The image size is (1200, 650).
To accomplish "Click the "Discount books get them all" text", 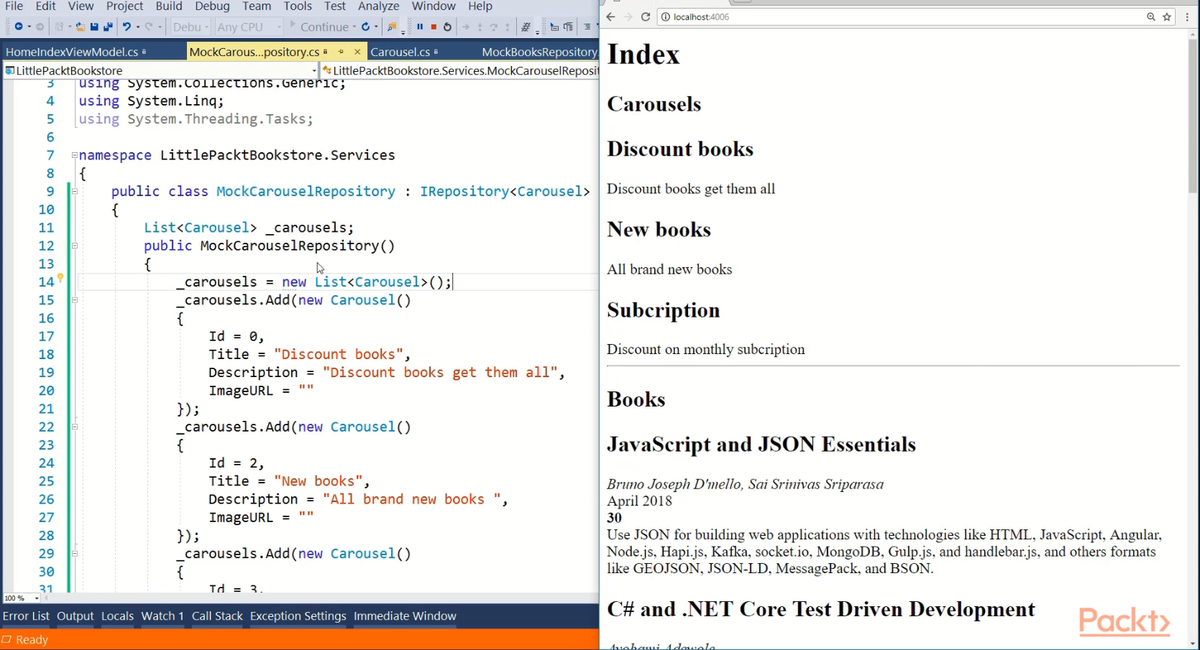I will point(691,189).
